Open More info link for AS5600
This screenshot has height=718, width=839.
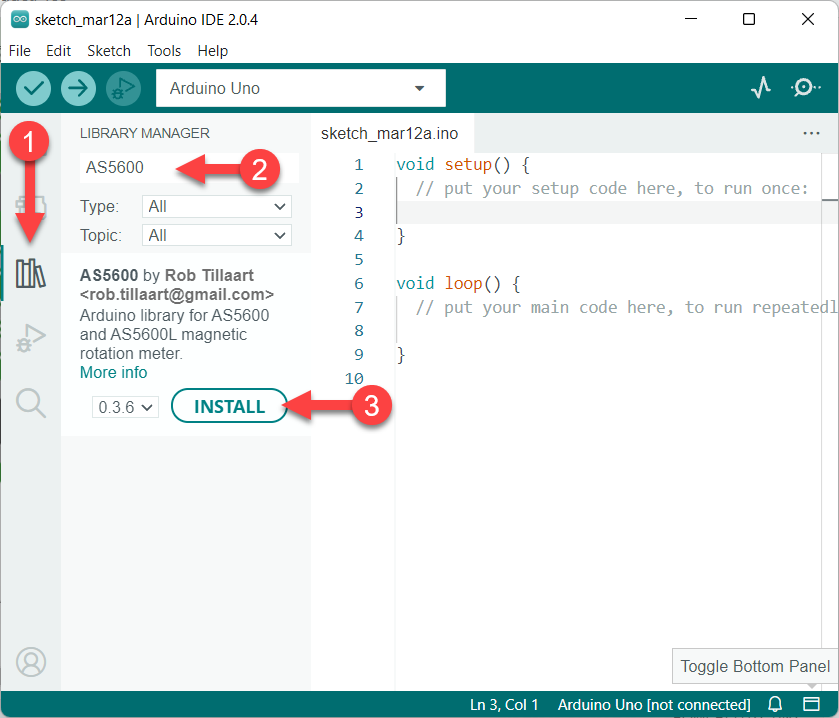click(113, 372)
